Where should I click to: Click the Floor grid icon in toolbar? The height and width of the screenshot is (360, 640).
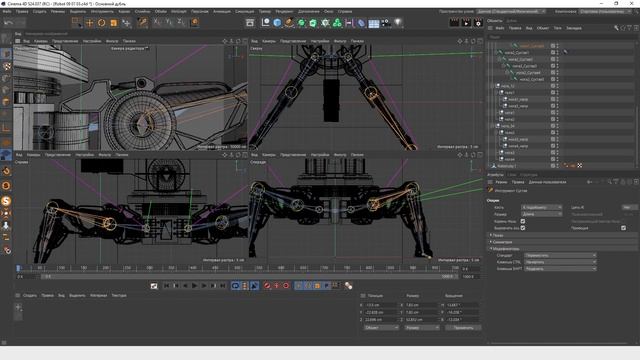[374, 23]
